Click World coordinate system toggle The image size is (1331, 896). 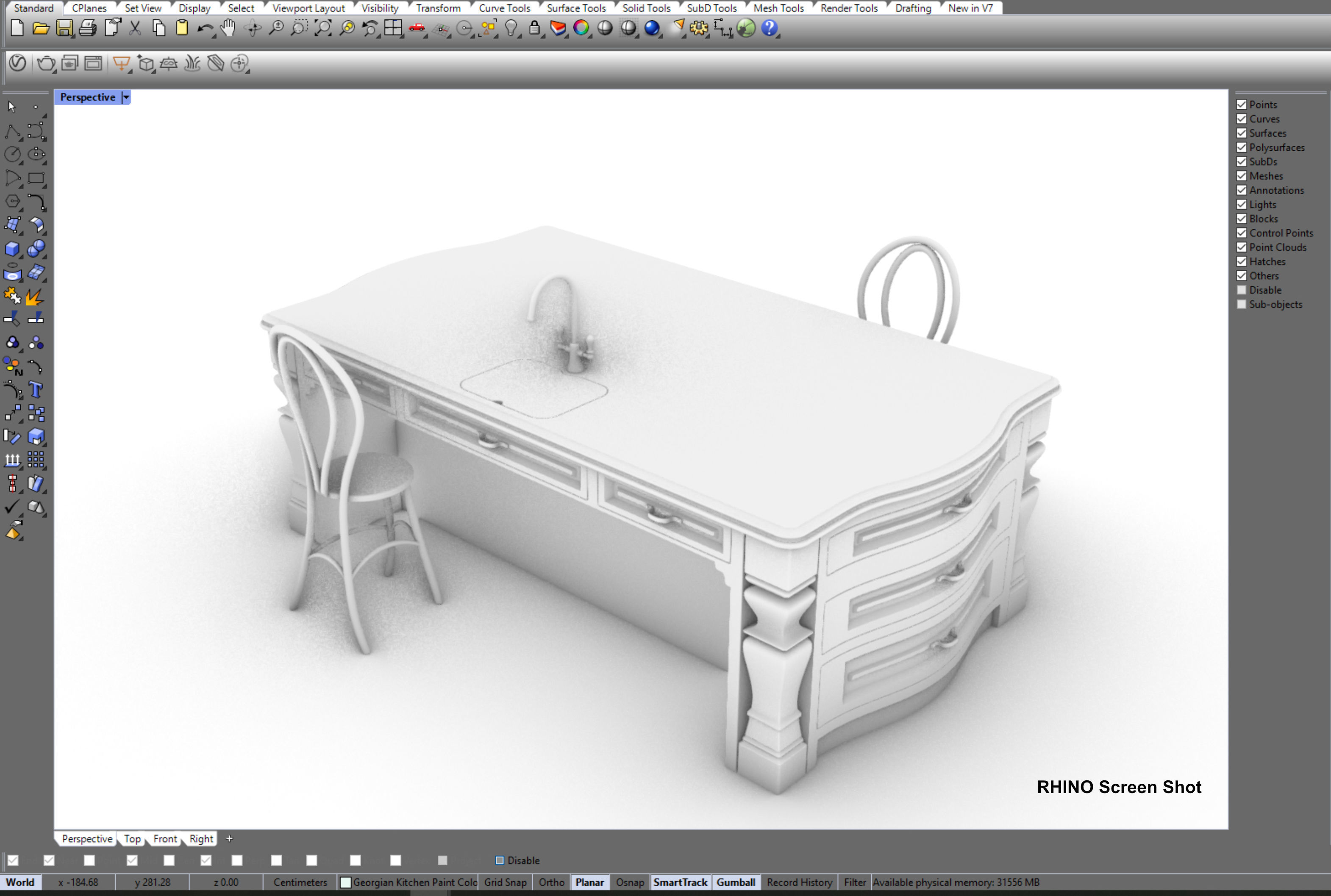pyautogui.click(x=20, y=882)
